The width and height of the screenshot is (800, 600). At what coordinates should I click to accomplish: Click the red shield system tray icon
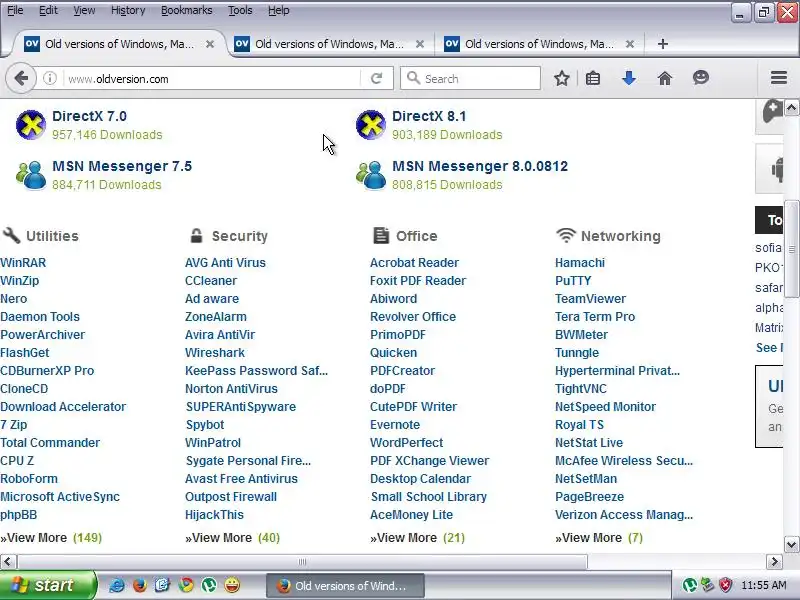tap(725, 585)
